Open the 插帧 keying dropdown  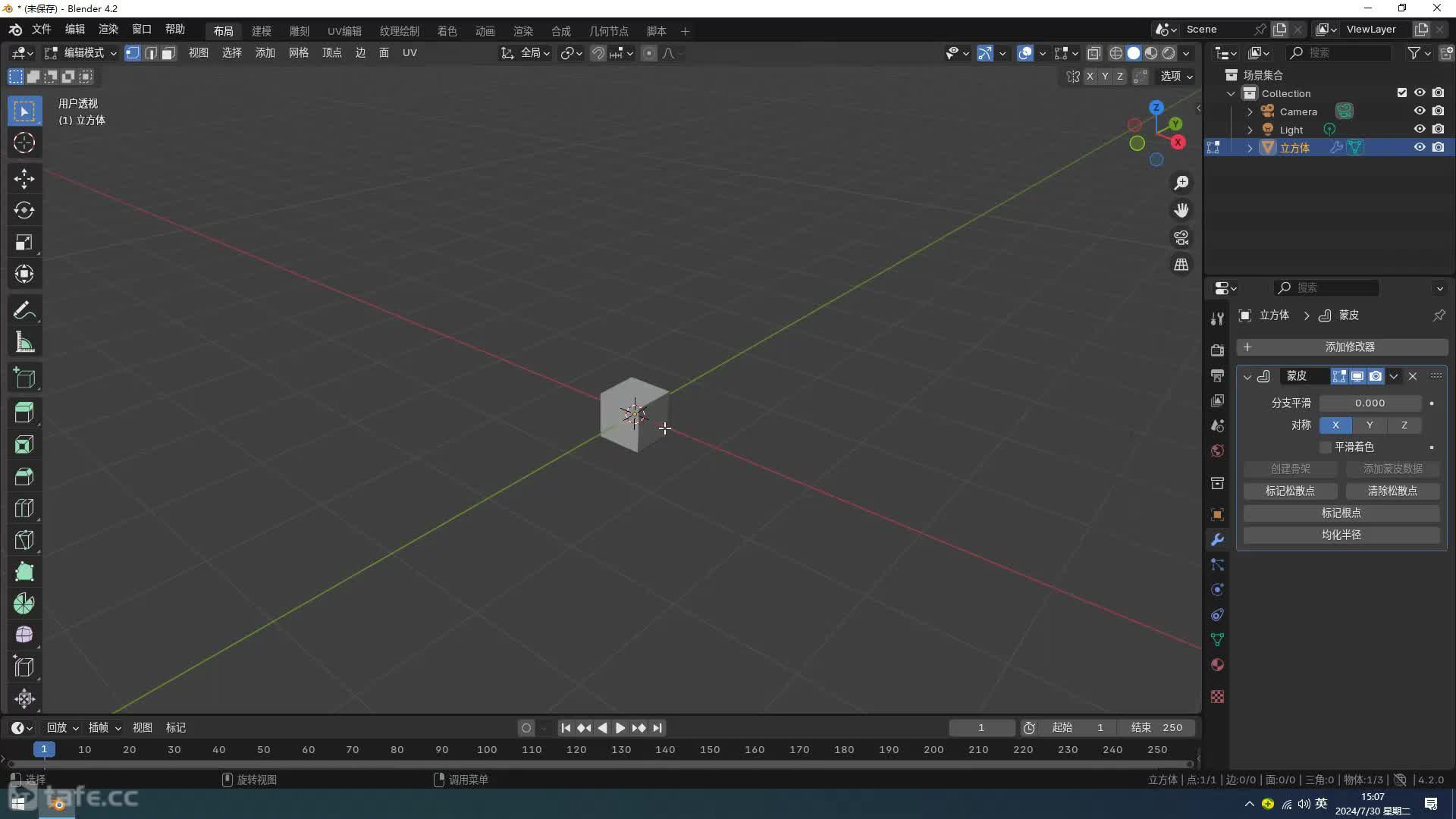pyautogui.click(x=105, y=728)
